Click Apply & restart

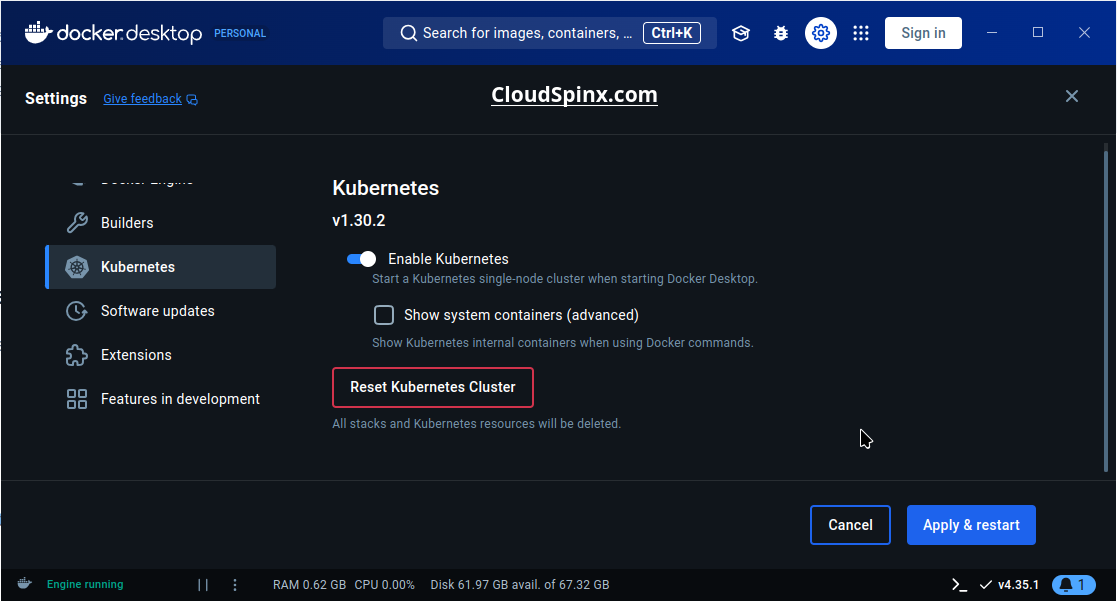click(970, 524)
